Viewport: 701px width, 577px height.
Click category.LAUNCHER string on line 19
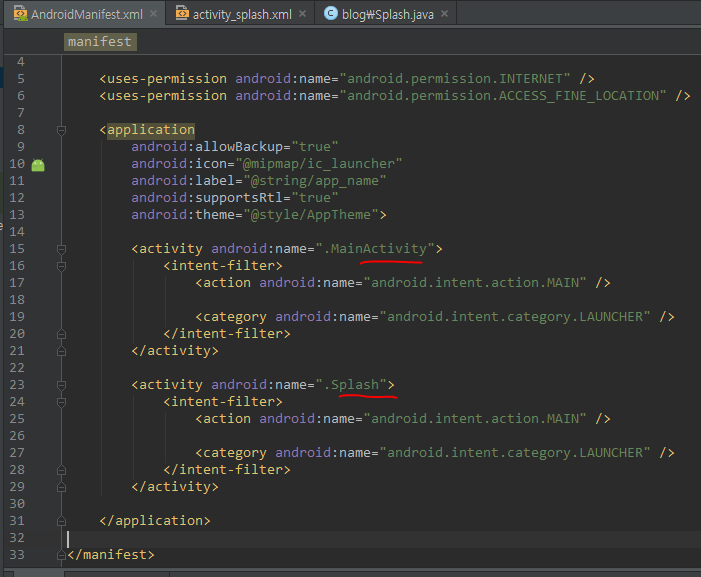click(515, 316)
